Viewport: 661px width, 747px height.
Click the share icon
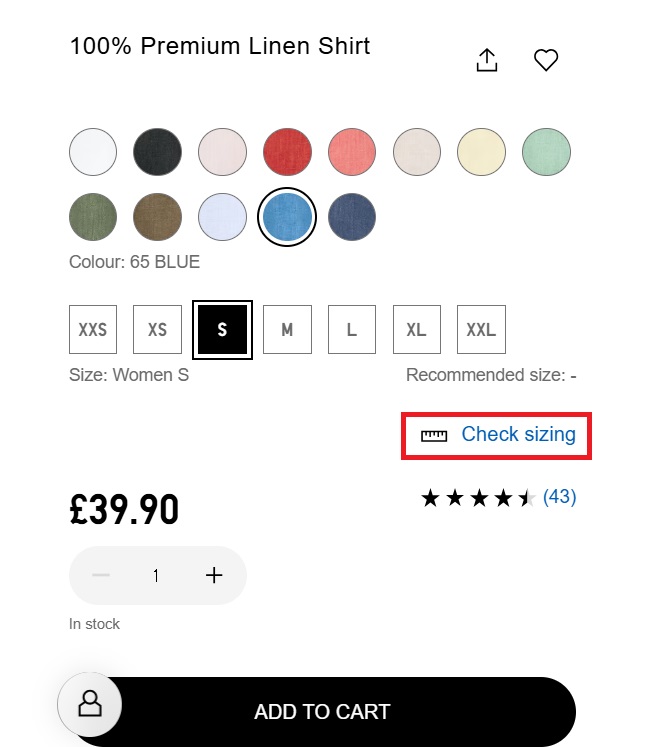point(486,61)
